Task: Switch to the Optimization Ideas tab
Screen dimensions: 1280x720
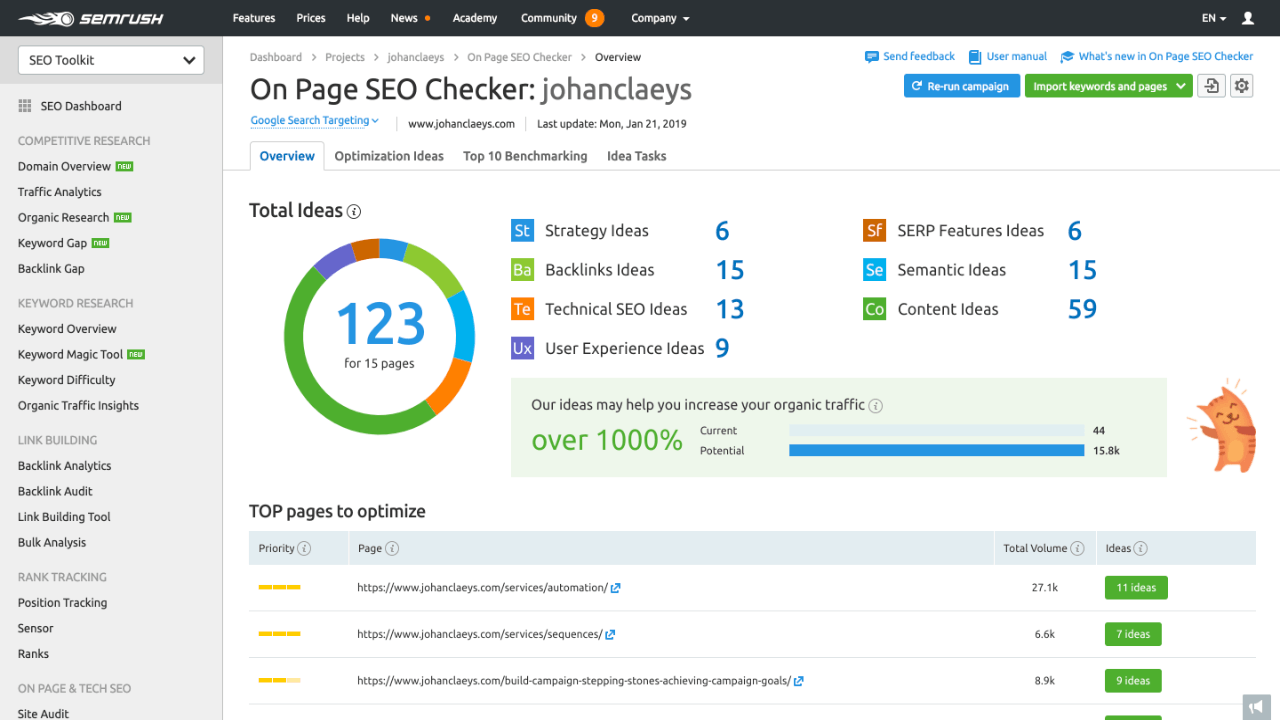Action: pyautogui.click(x=389, y=156)
